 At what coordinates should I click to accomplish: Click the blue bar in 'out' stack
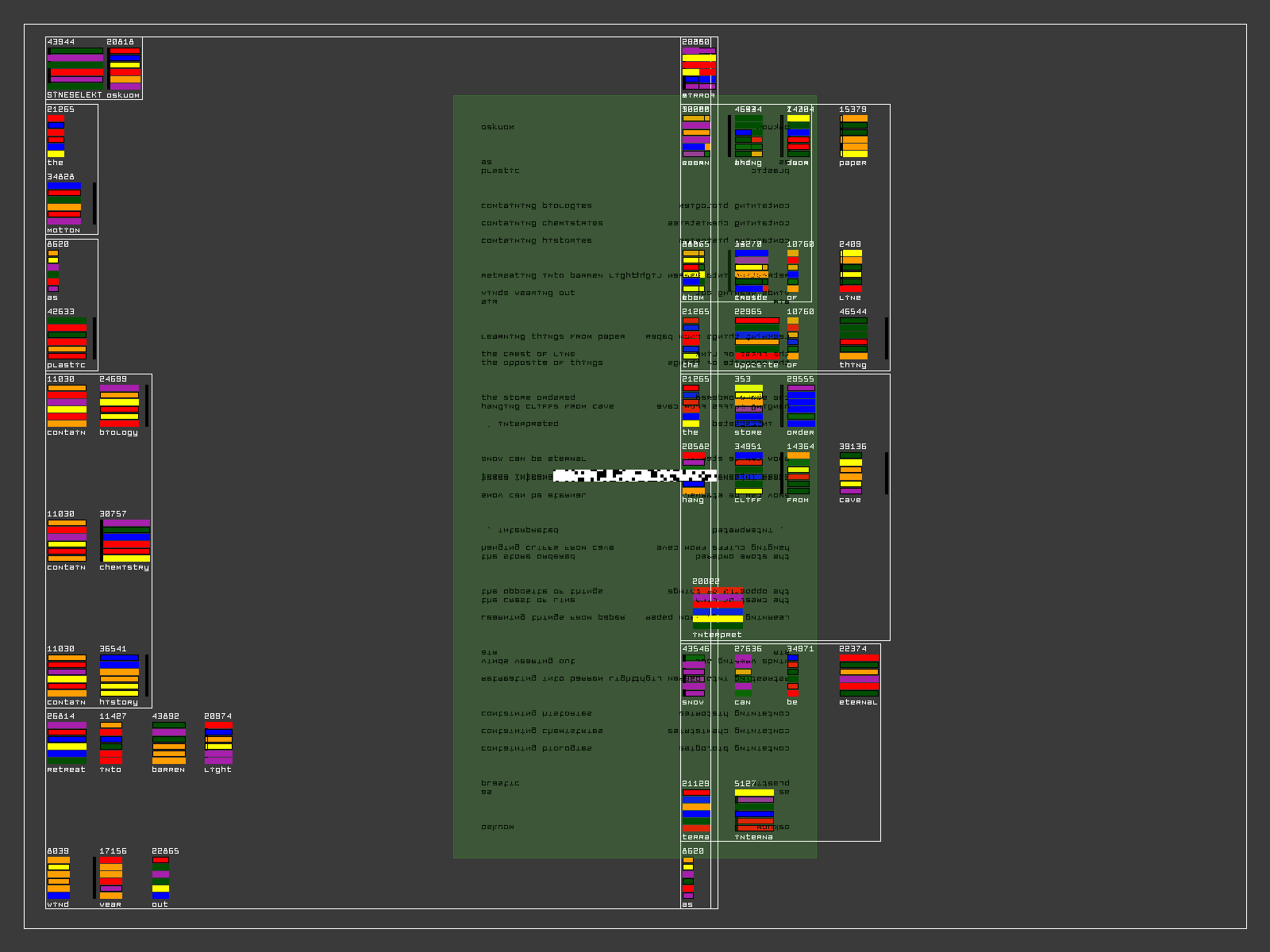click(x=160, y=896)
